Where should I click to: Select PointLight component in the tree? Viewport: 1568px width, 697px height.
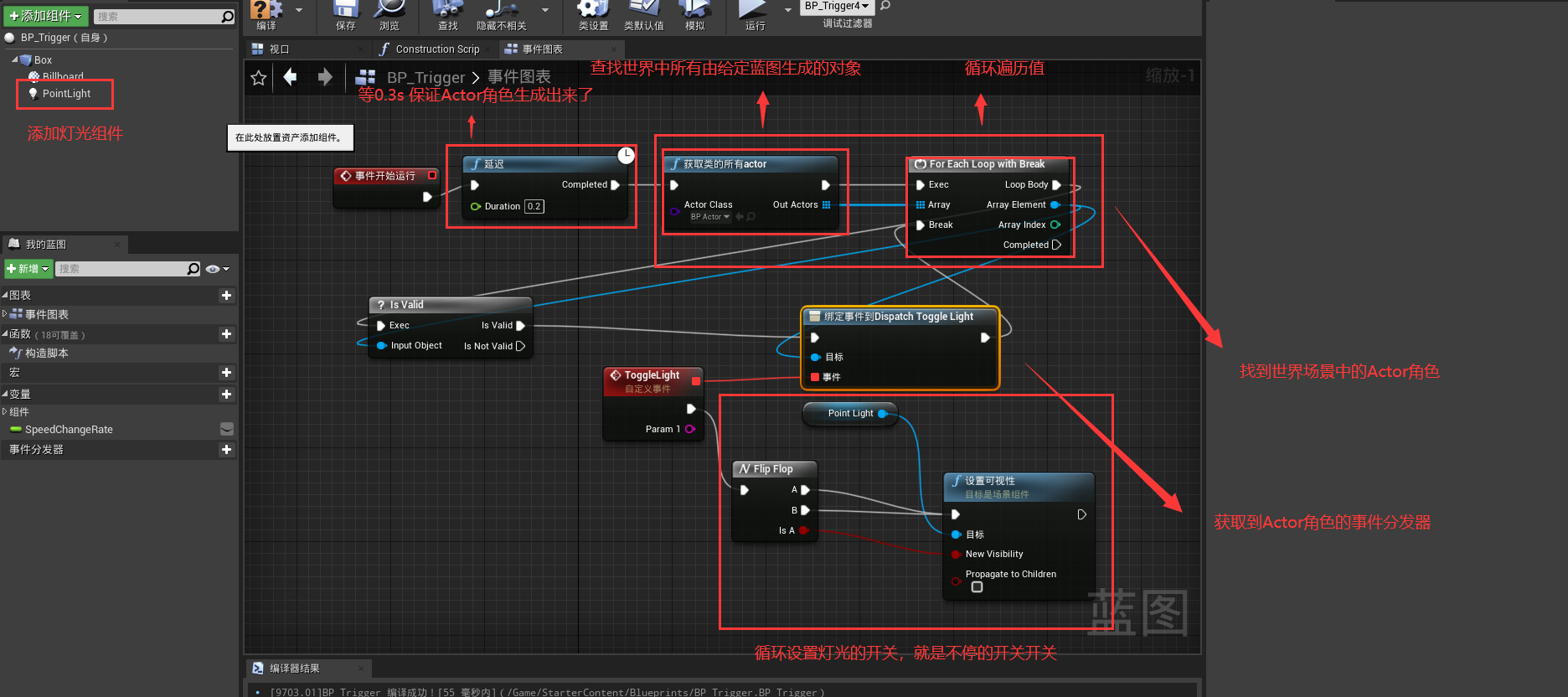(66, 94)
